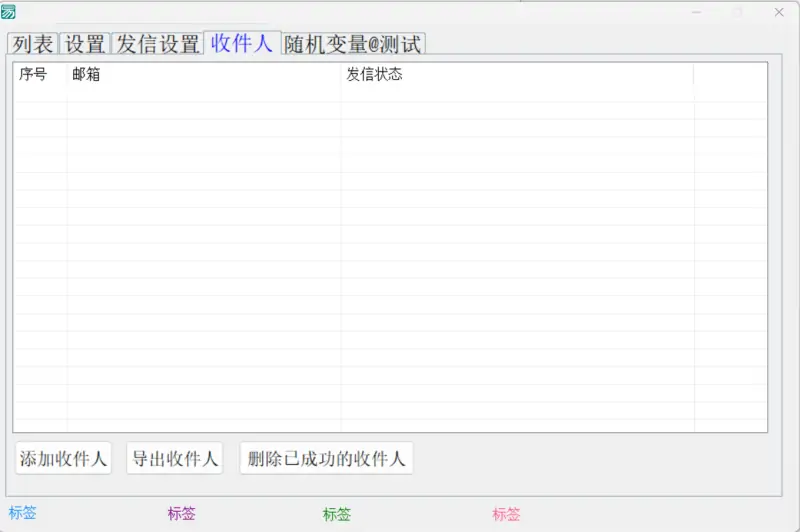Switch to the 列表 tab

pyautogui.click(x=32, y=45)
